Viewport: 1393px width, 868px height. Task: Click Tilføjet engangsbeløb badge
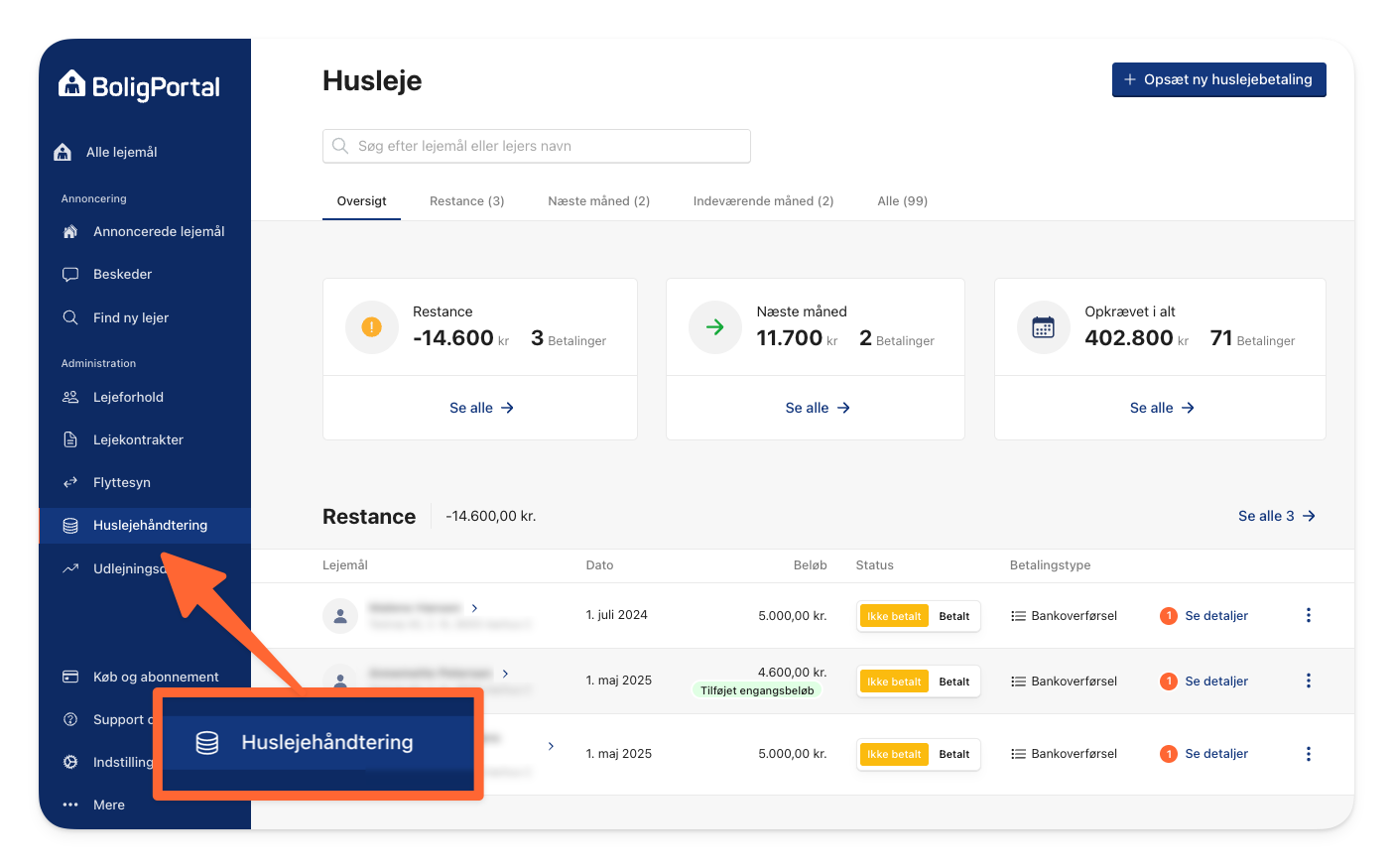coord(757,690)
